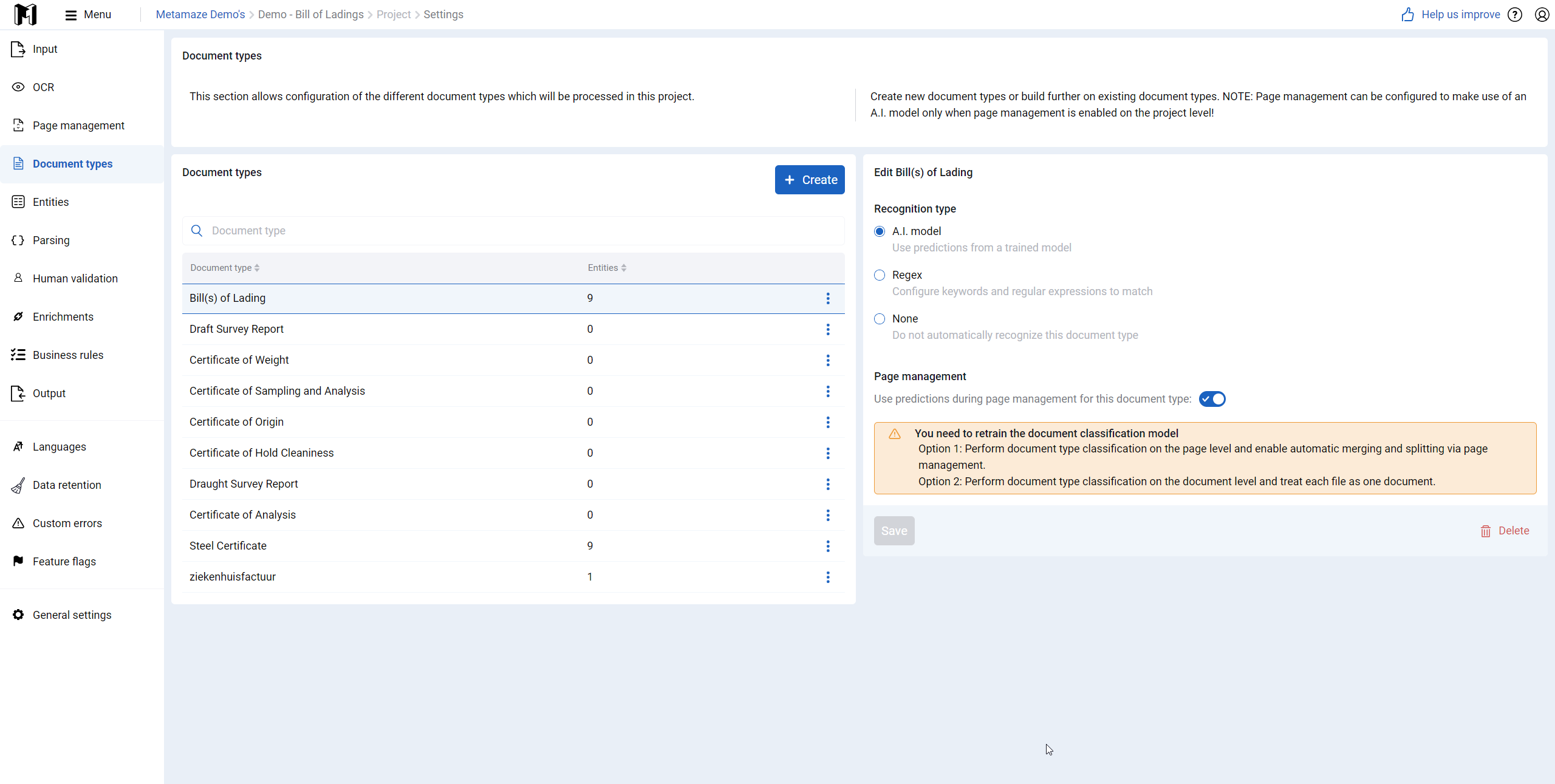The height and width of the screenshot is (784, 1555).
Task: Toggle page management predictions switch
Action: tap(1212, 399)
